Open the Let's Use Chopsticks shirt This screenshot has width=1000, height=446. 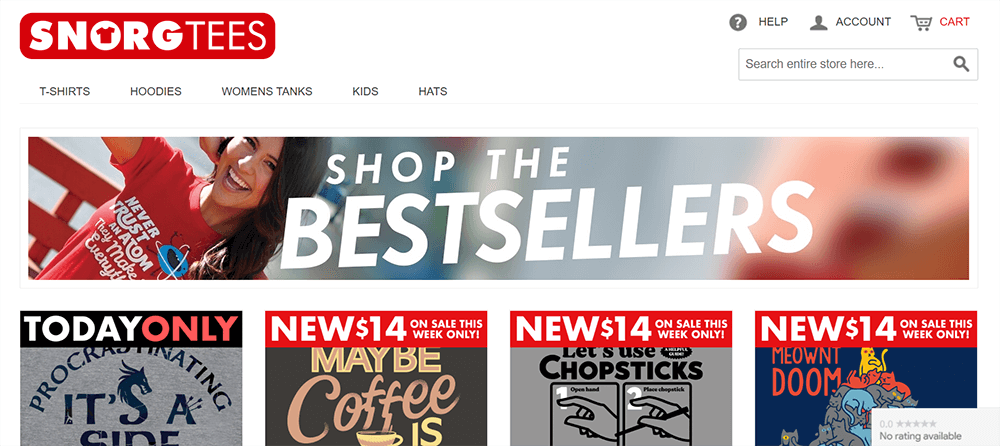621,378
